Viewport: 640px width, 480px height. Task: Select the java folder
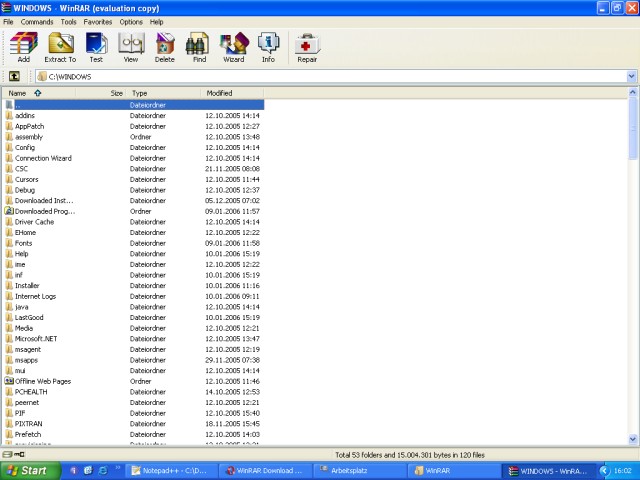pyautogui.click(x=22, y=307)
